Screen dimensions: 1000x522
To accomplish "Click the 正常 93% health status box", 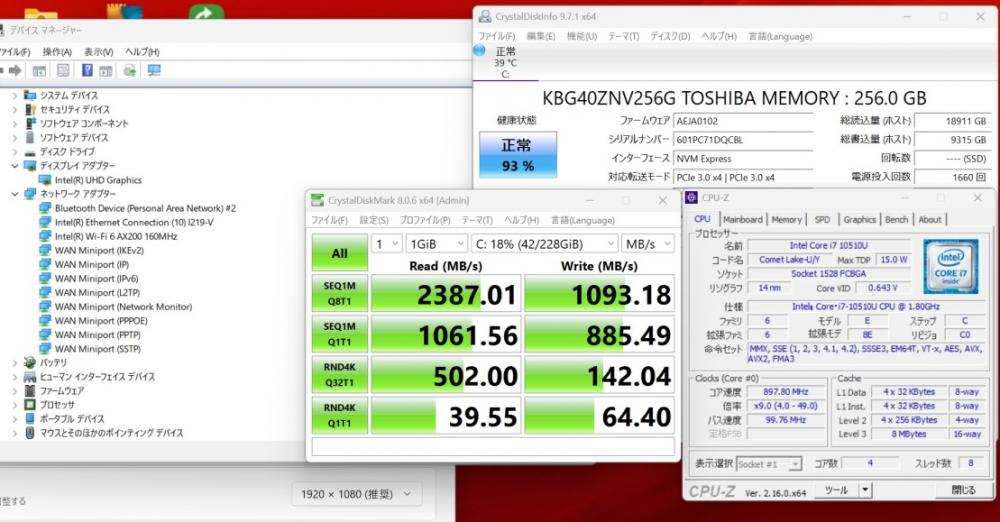I will coord(518,154).
